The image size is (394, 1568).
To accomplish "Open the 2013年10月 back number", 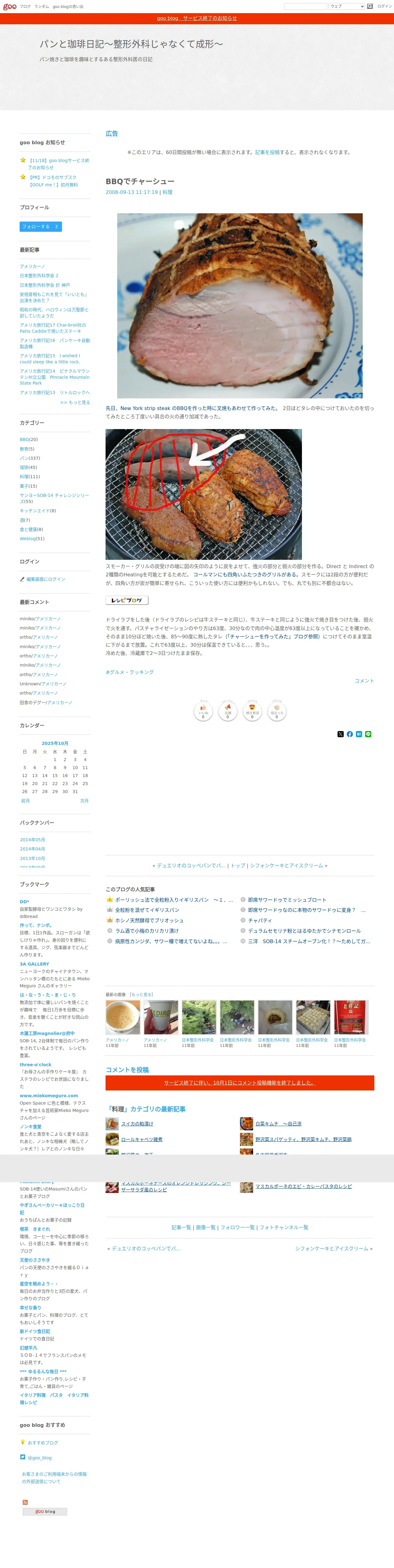I will (32, 858).
